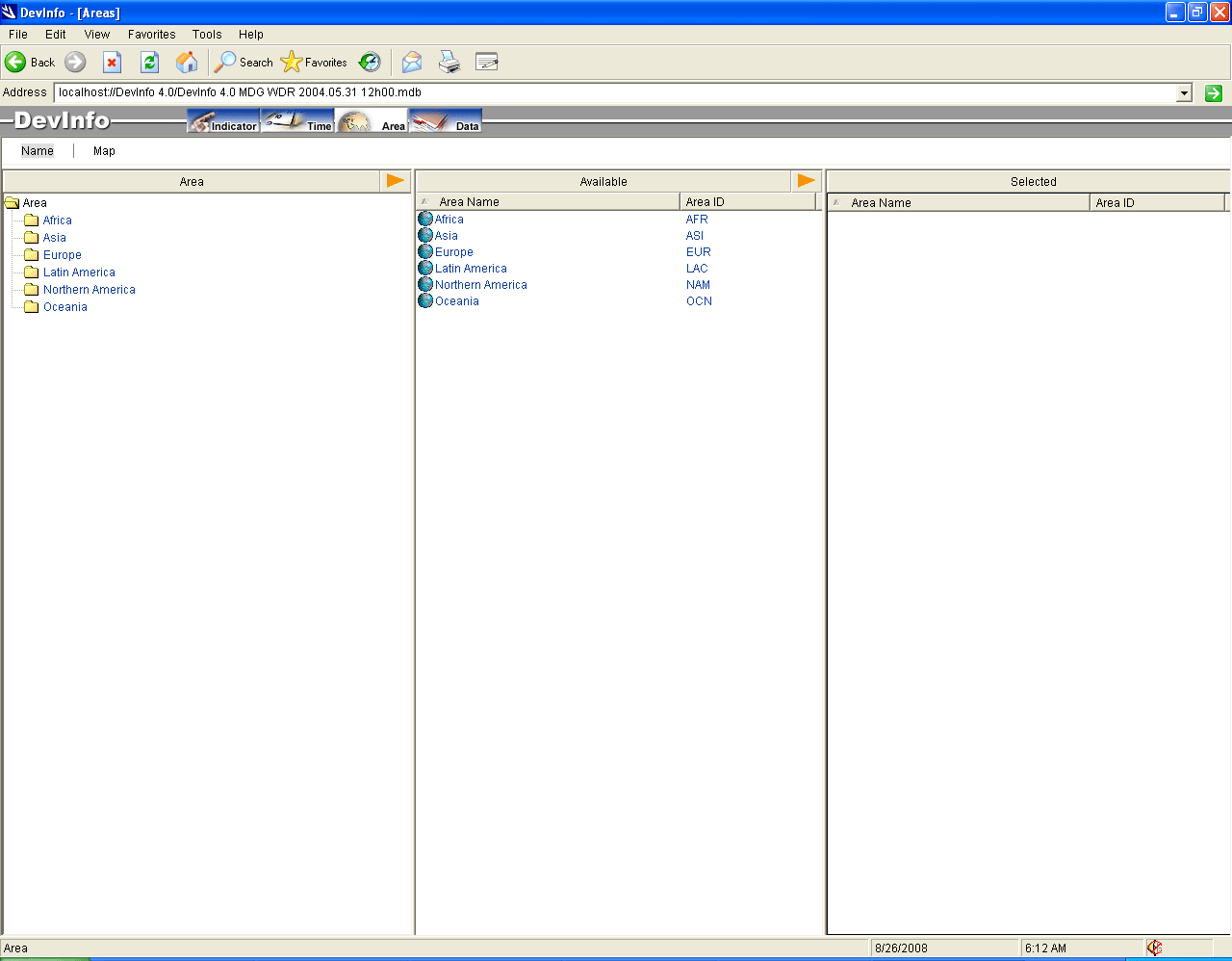Click the Edit note icon in toolbar
Screen dimensions: 1232x961
[487, 63]
